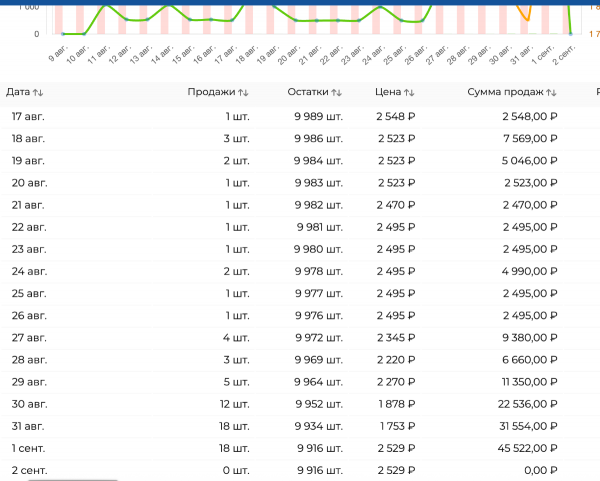Click the 1 753 ₽ price cell
The height and width of the screenshot is (481, 600).
[395, 425]
